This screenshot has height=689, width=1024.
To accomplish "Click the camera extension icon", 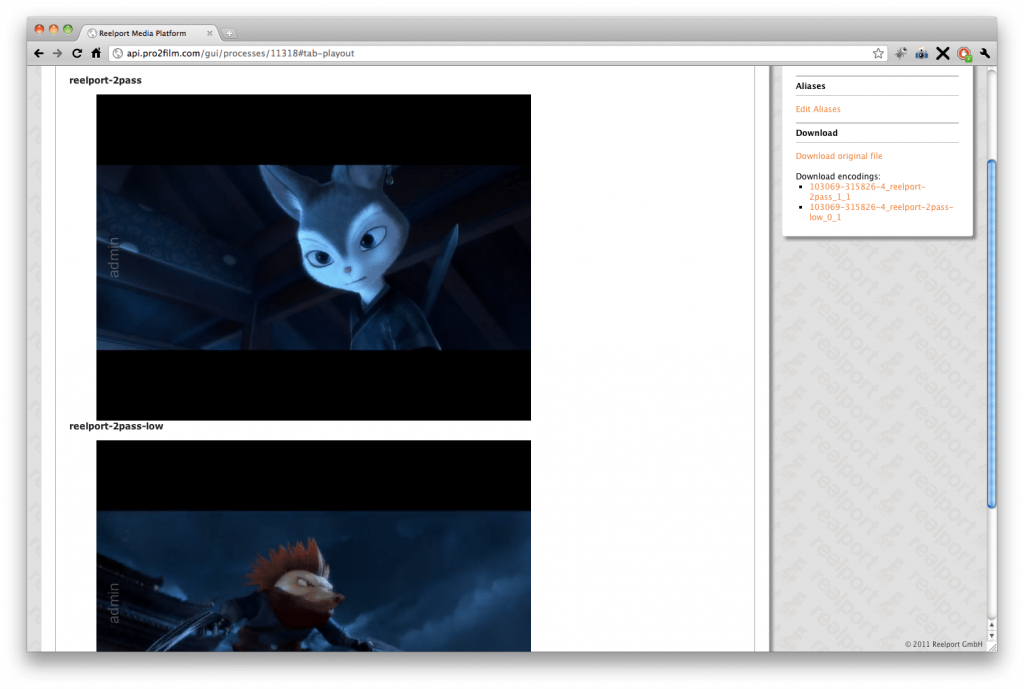I will 921,54.
